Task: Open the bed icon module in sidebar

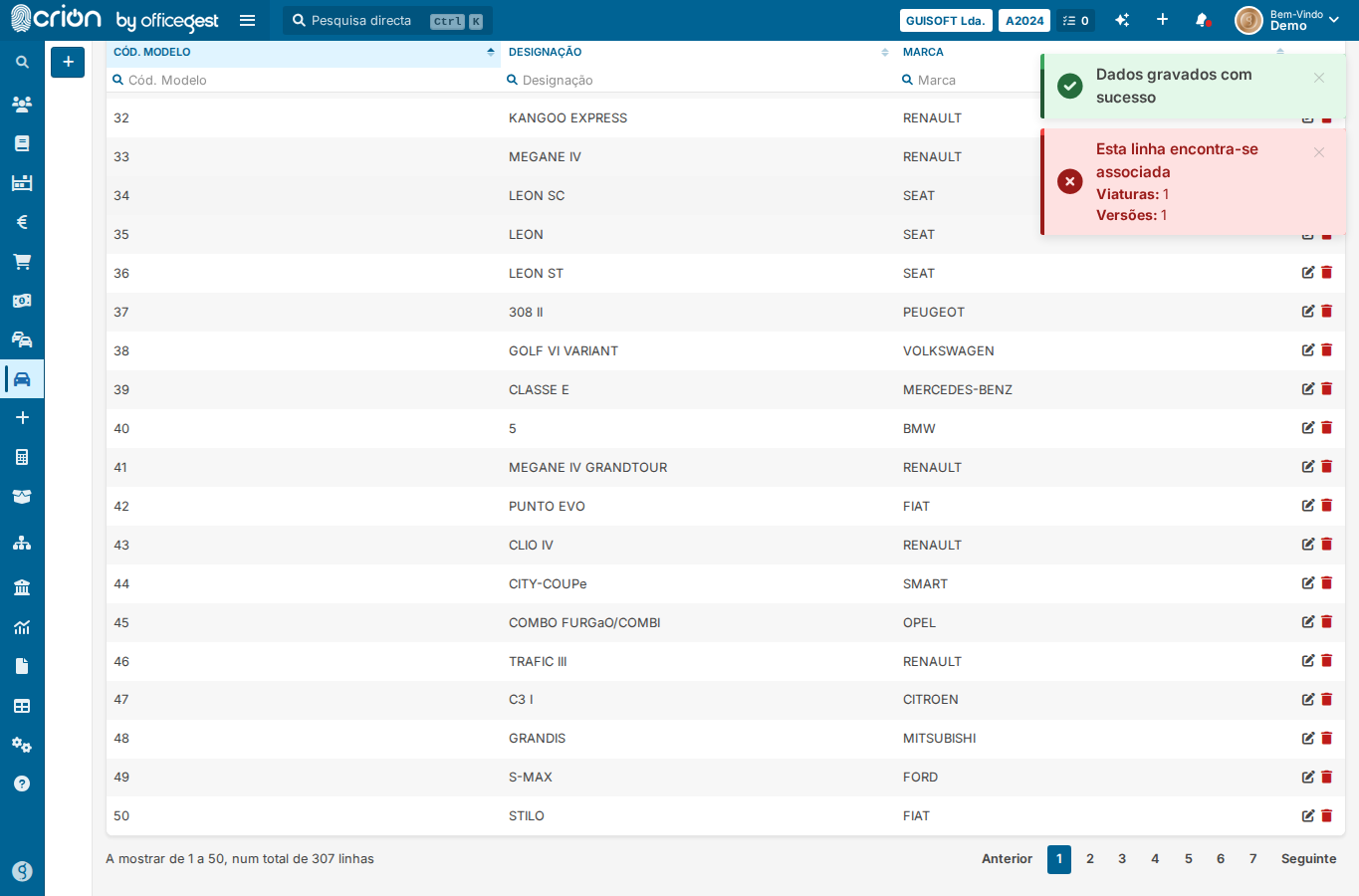Action: tap(22, 182)
